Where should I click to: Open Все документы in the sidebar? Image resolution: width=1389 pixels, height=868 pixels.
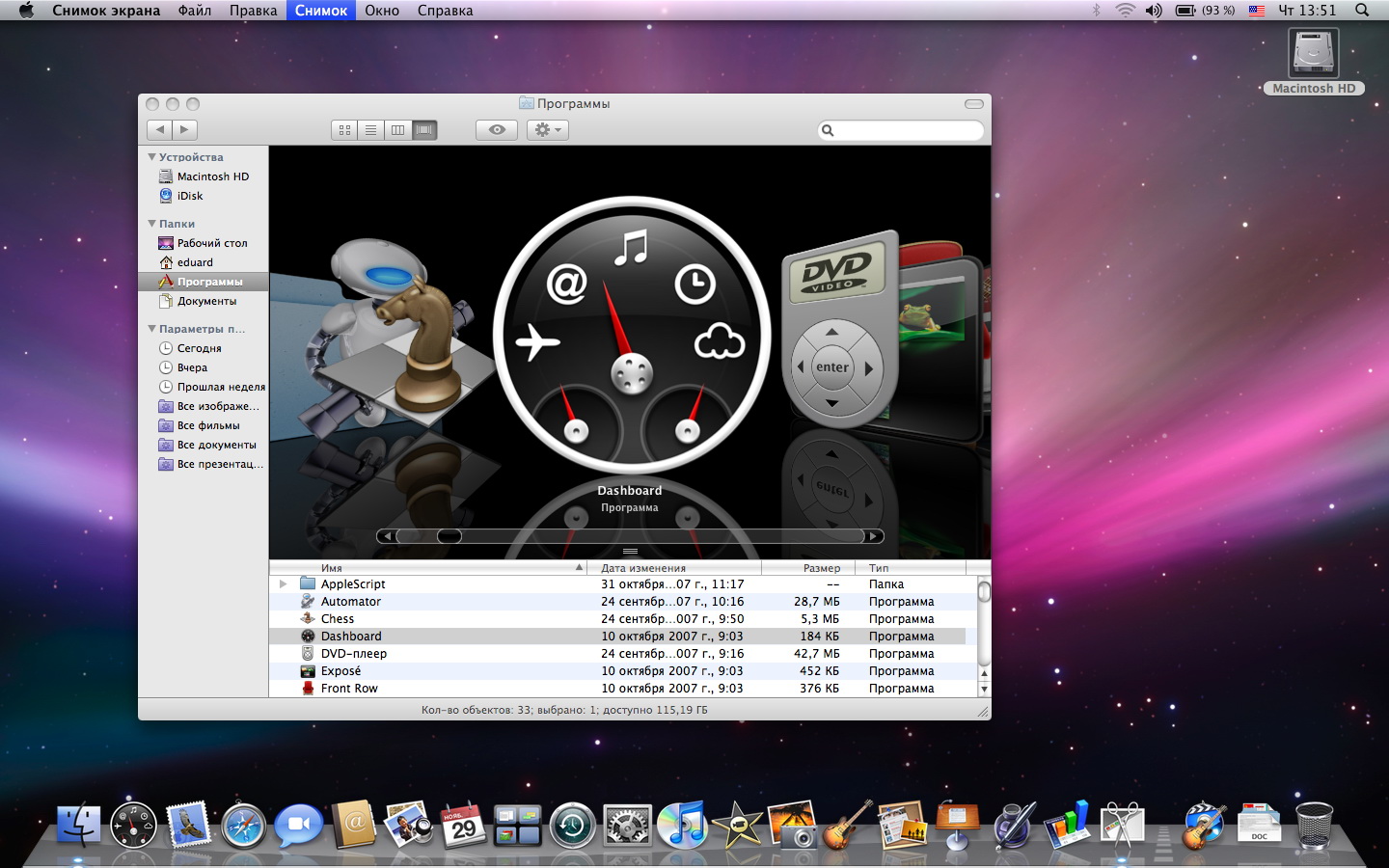point(207,445)
